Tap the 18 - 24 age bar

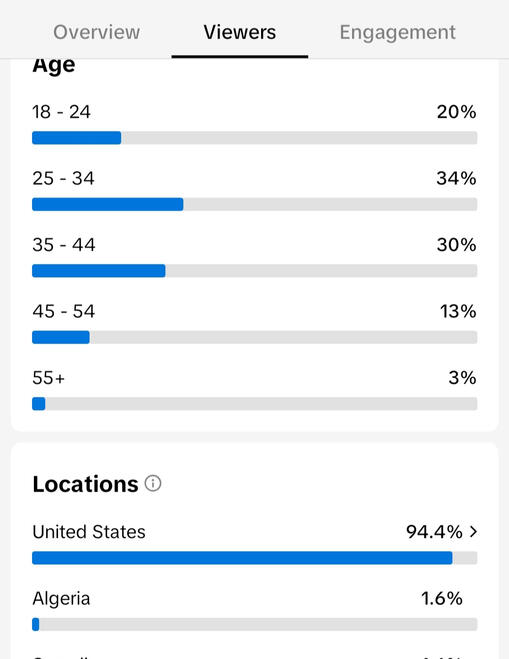click(x=255, y=138)
